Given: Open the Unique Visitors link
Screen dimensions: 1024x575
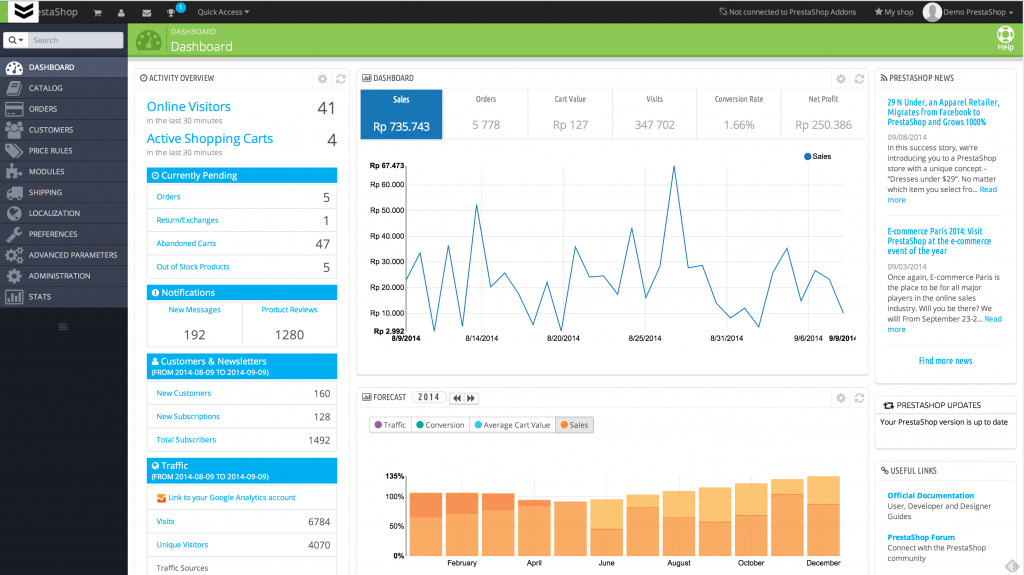Looking at the screenshot, I should pos(182,545).
